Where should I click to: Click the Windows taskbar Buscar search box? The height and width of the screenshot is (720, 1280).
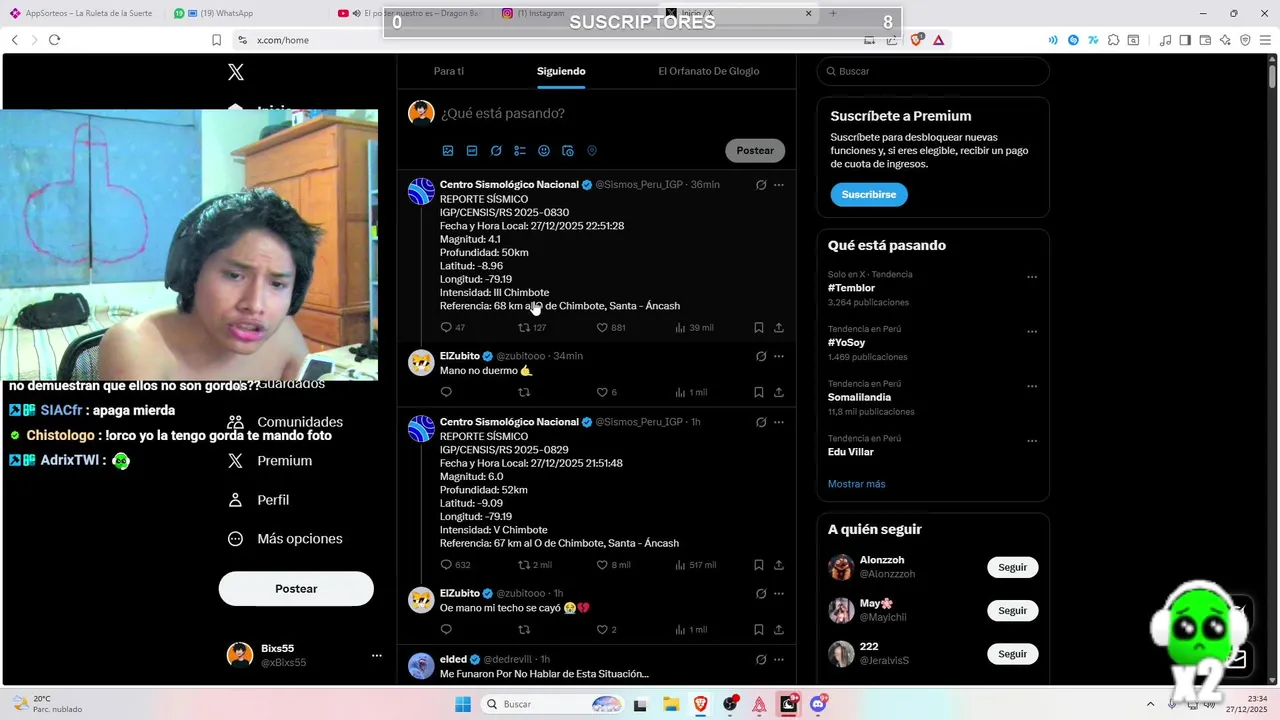point(552,704)
